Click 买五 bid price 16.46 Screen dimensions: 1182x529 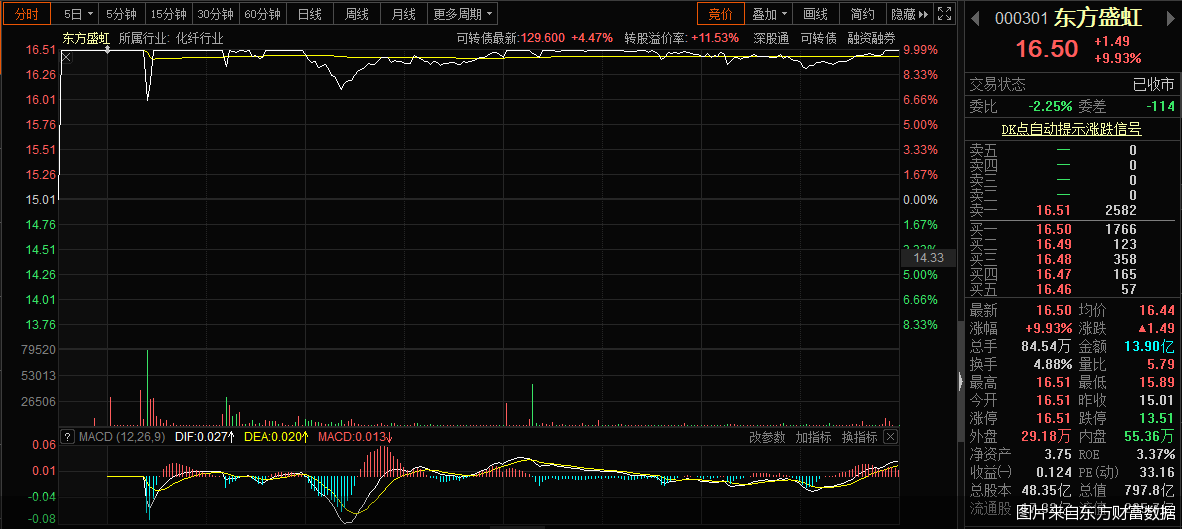click(1053, 289)
